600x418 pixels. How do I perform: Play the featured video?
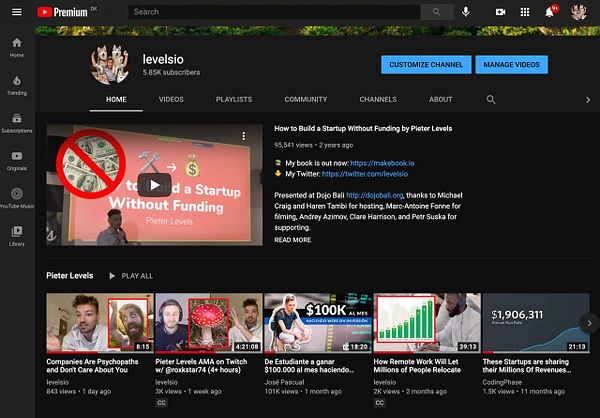click(155, 185)
